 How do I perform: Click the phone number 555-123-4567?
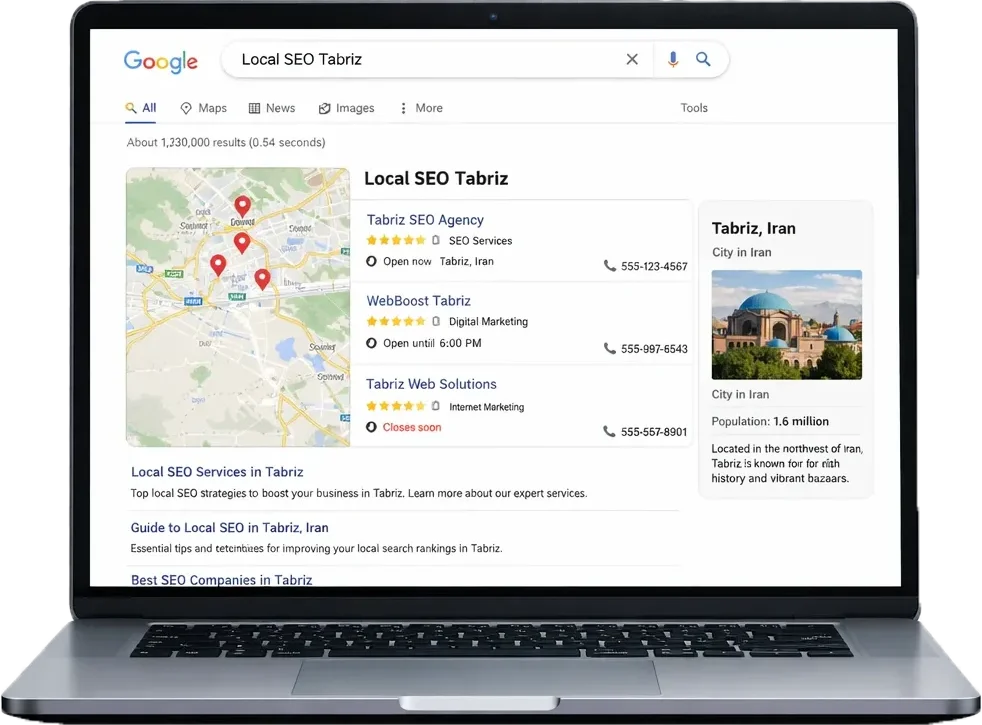(654, 266)
